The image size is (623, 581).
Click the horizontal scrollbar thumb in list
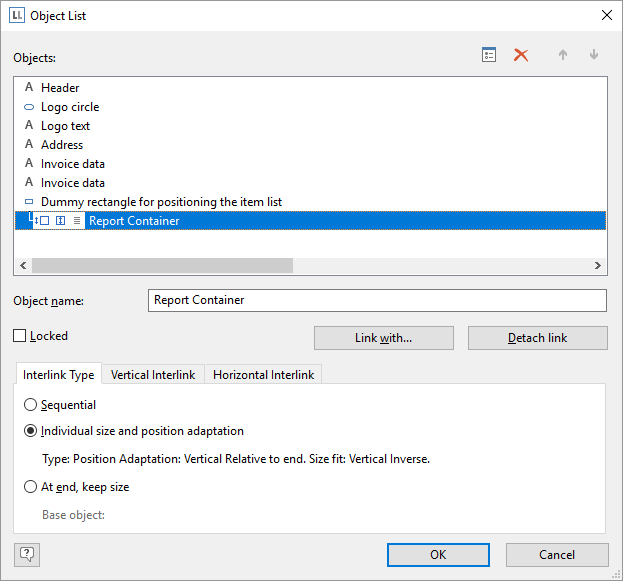coord(162,266)
